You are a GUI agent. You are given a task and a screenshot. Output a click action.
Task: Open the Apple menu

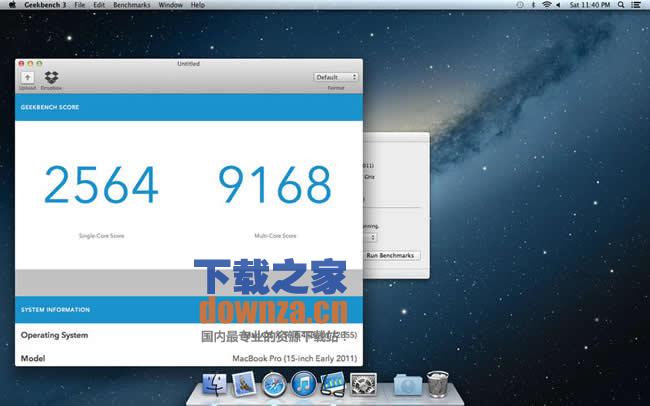click(12, 5)
